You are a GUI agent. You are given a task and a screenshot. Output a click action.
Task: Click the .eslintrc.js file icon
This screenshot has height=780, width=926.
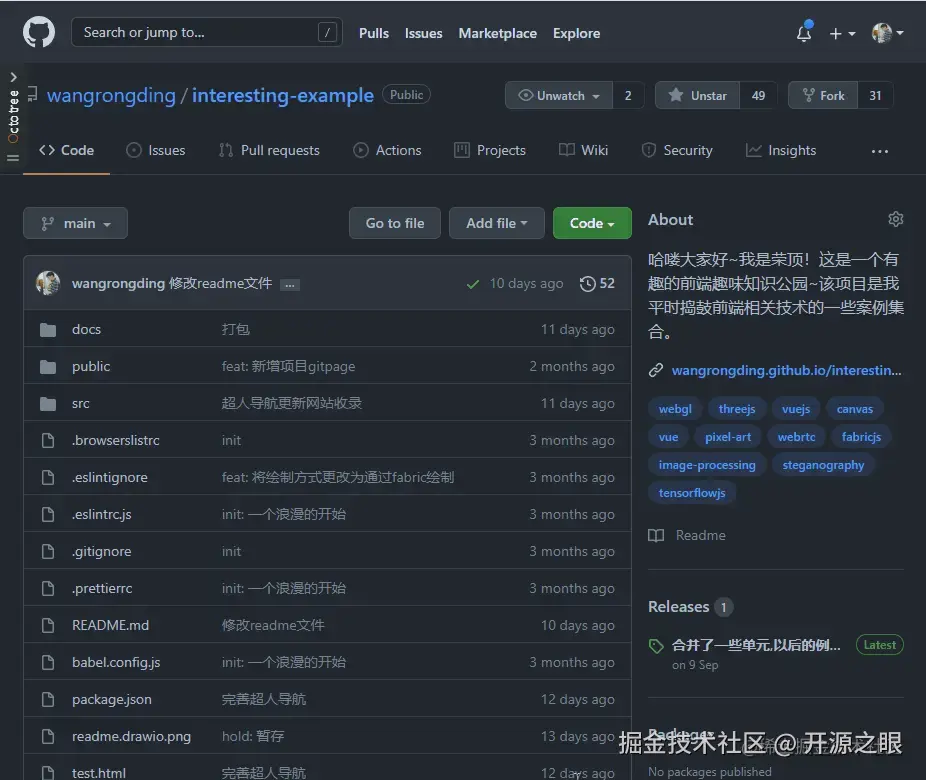[48, 514]
